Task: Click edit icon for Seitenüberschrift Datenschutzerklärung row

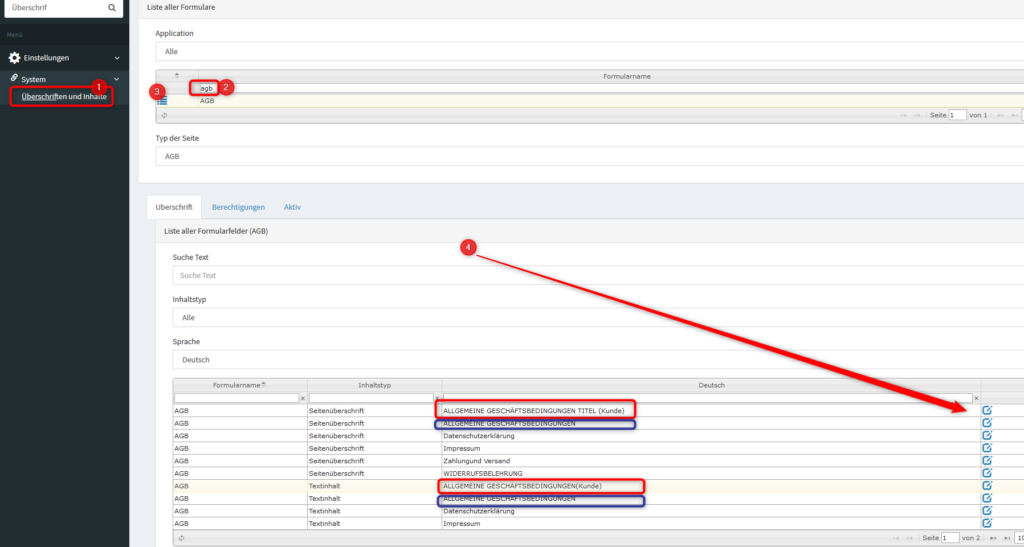Action: (x=987, y=436)
